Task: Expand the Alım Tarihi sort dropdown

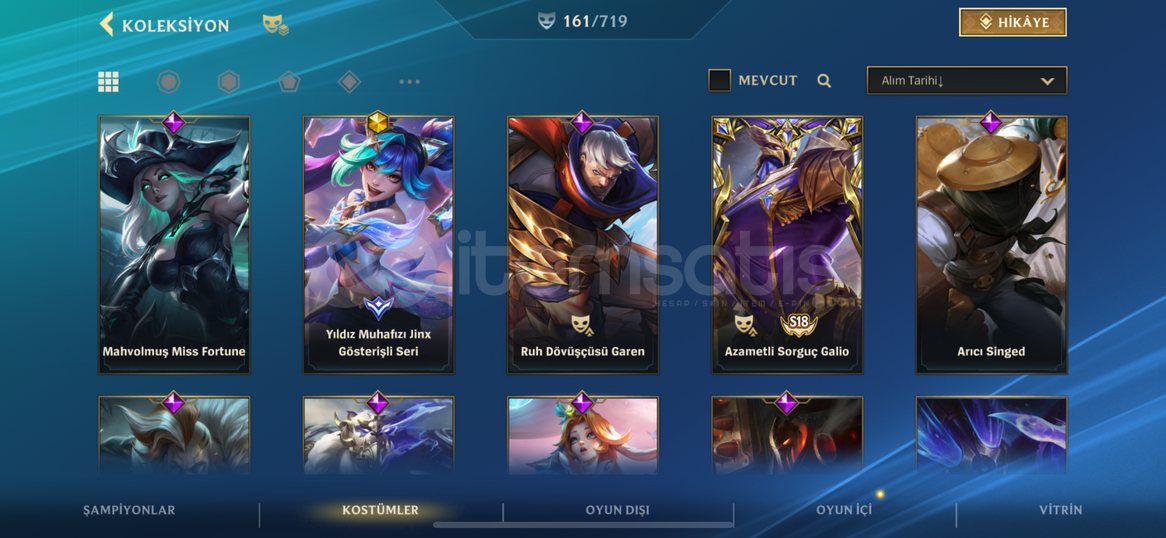Action: [967, 80]
